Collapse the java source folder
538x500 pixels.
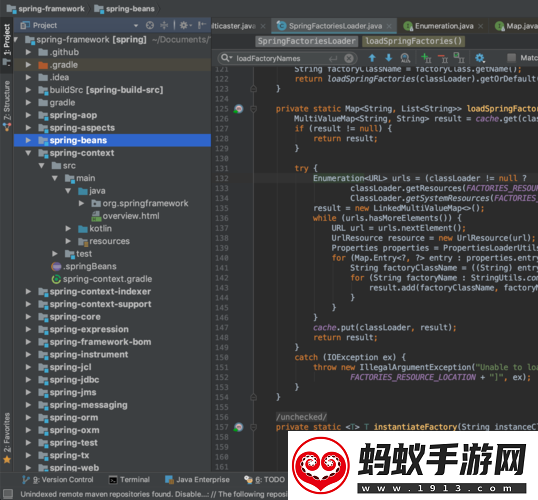click(x=68, y=191)
